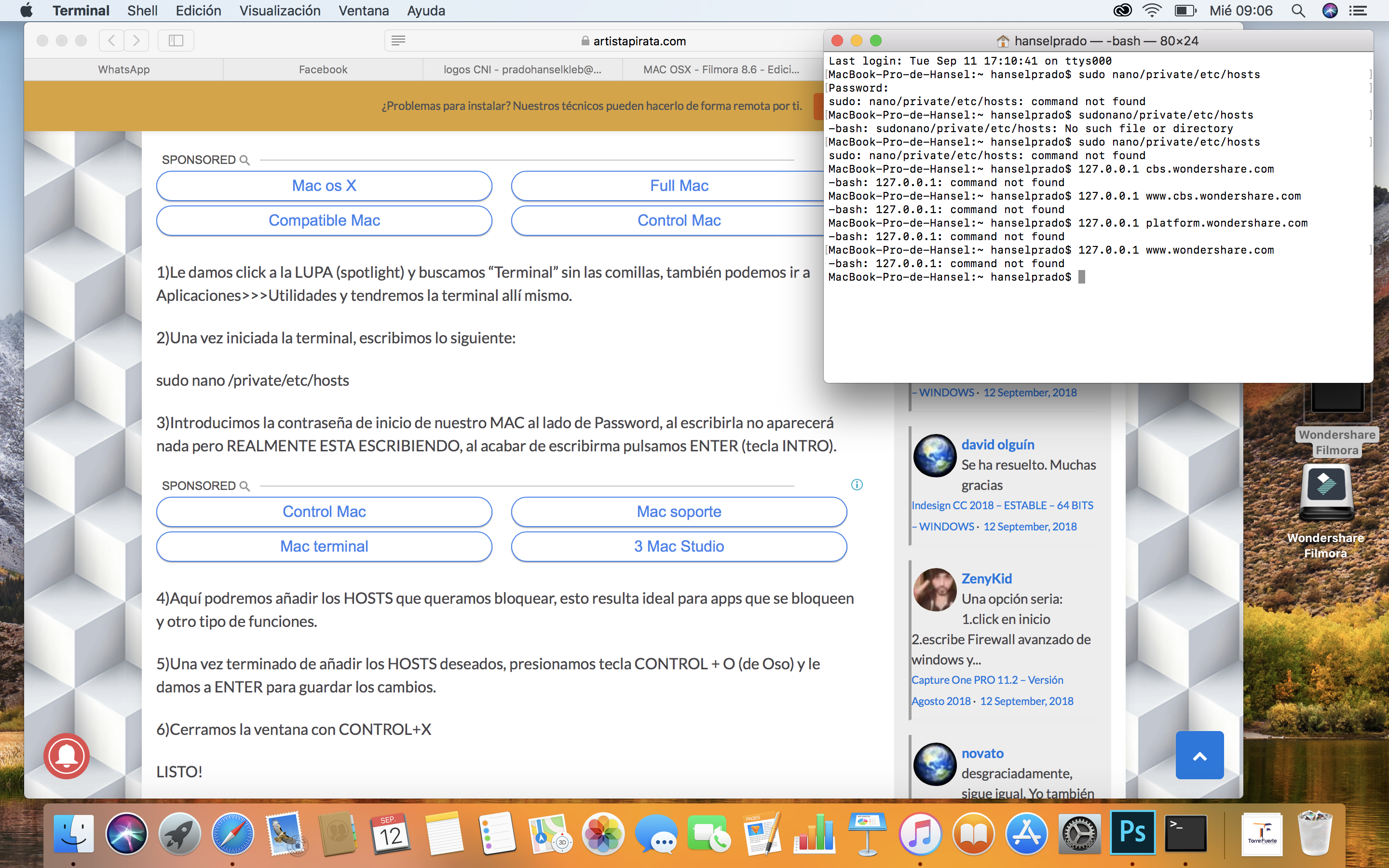The width and height of the screenshot is (1389, 868).
Task: Open iTunes music note in Dock
Action: coord(920,834)
